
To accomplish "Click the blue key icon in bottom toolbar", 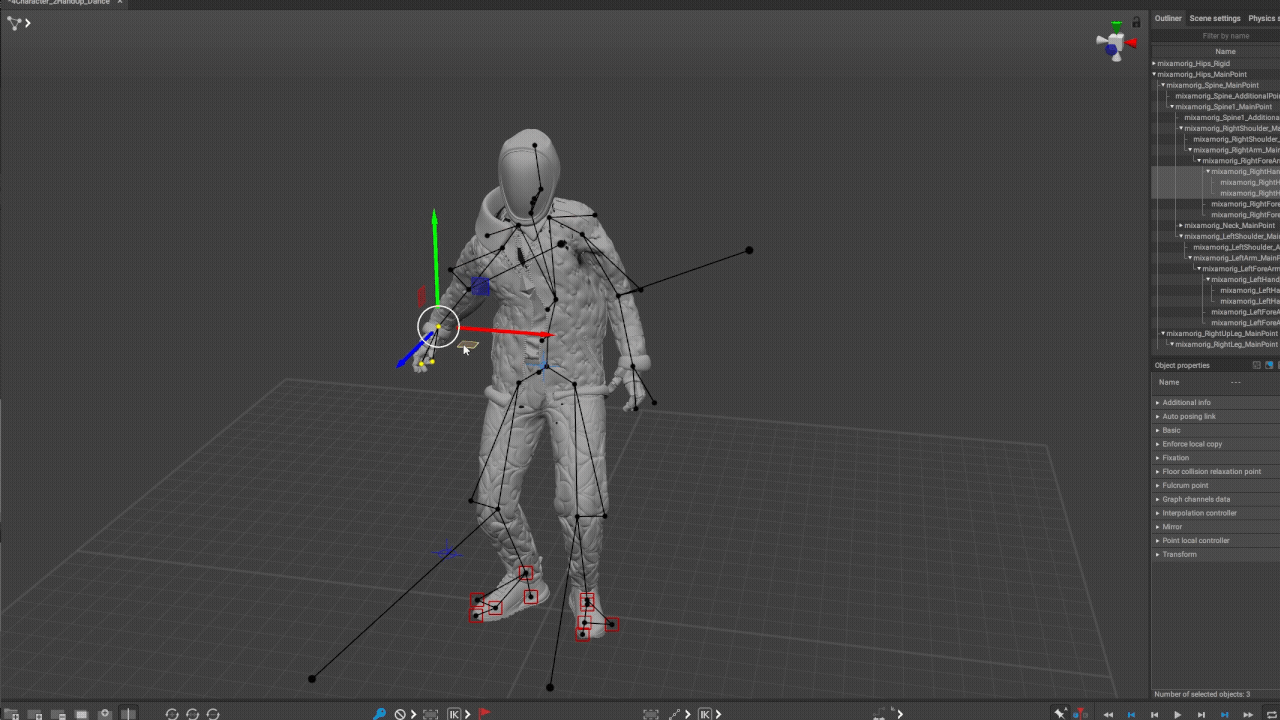I will click(379, 714).
